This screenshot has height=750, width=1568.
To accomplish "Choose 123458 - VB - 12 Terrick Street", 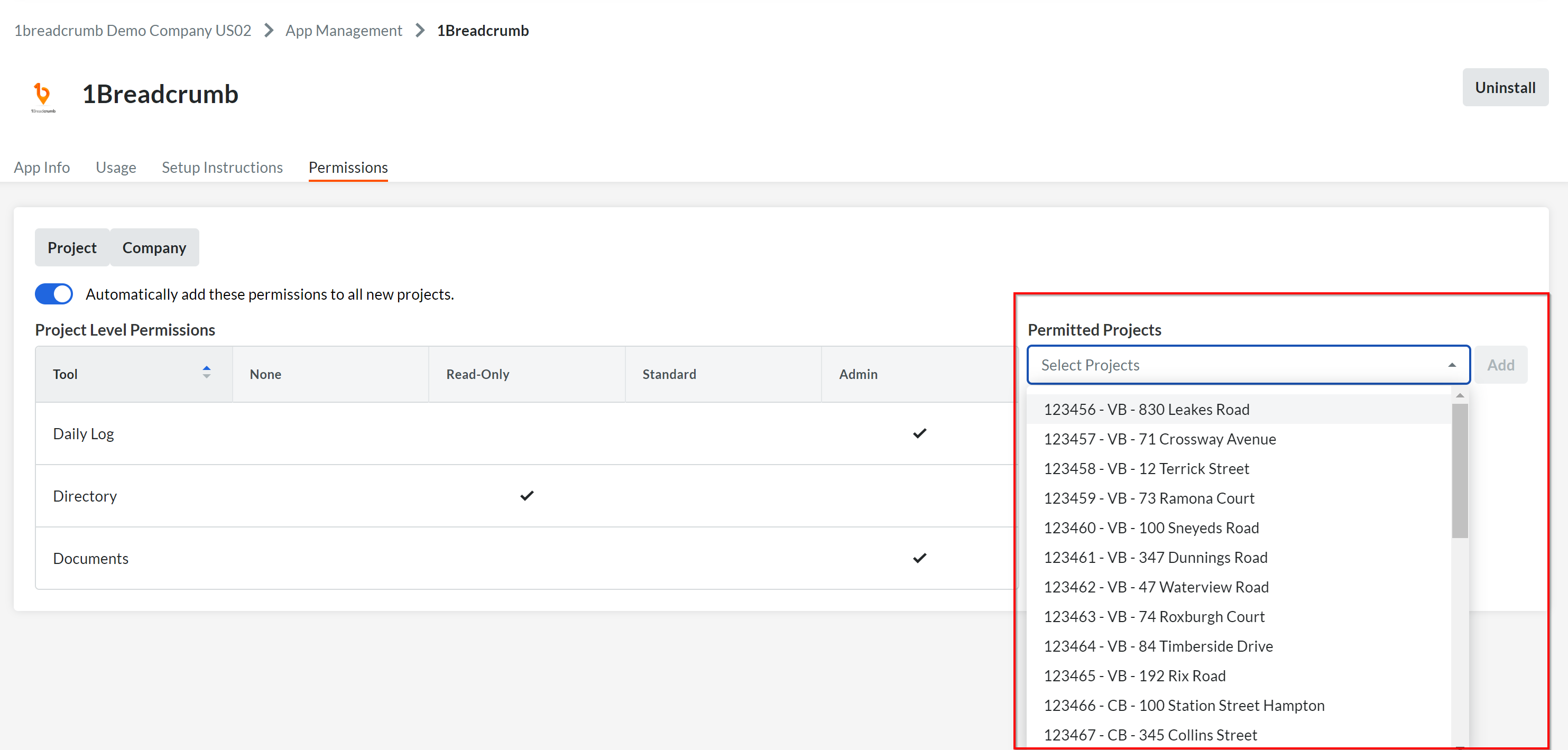I will (1239, 469).
